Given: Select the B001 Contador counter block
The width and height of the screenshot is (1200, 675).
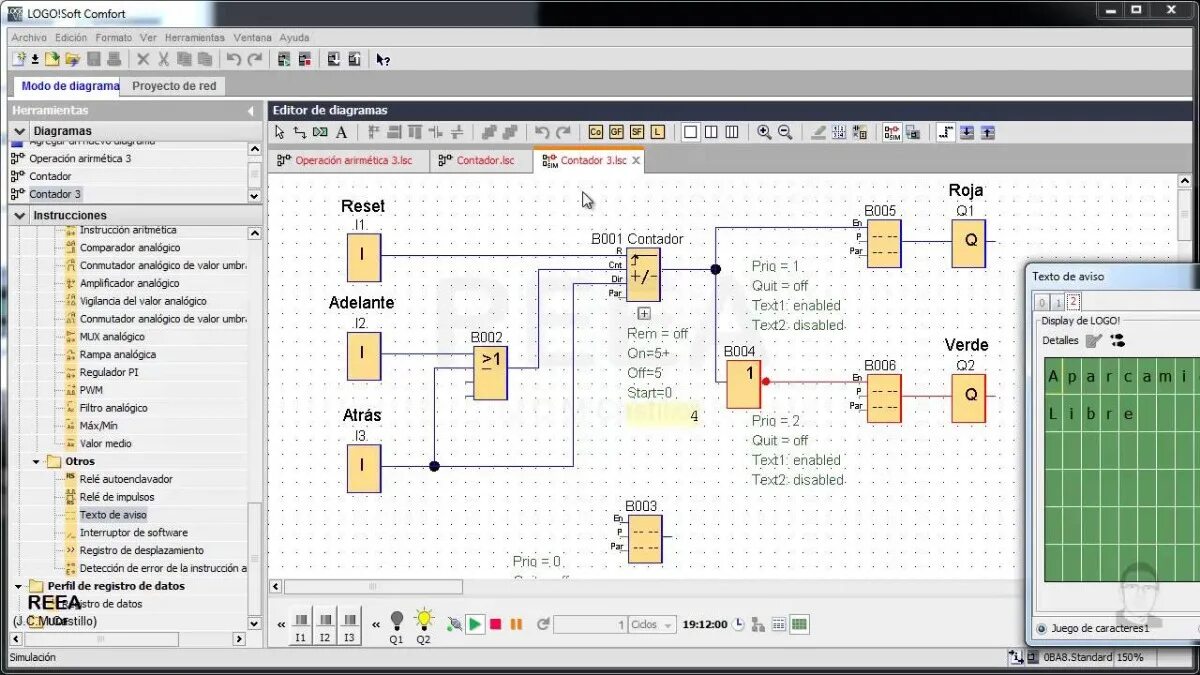Looking at the screenshot, I should point(643,275).
